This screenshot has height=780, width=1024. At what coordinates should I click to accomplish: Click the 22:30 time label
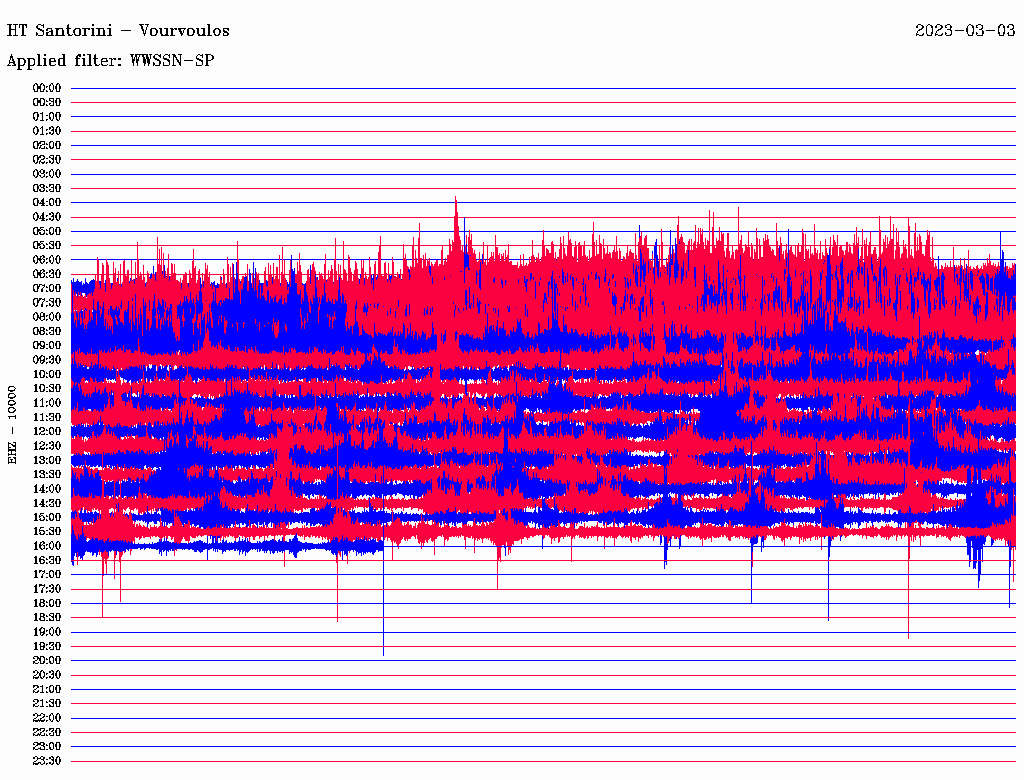coord(47,732)
